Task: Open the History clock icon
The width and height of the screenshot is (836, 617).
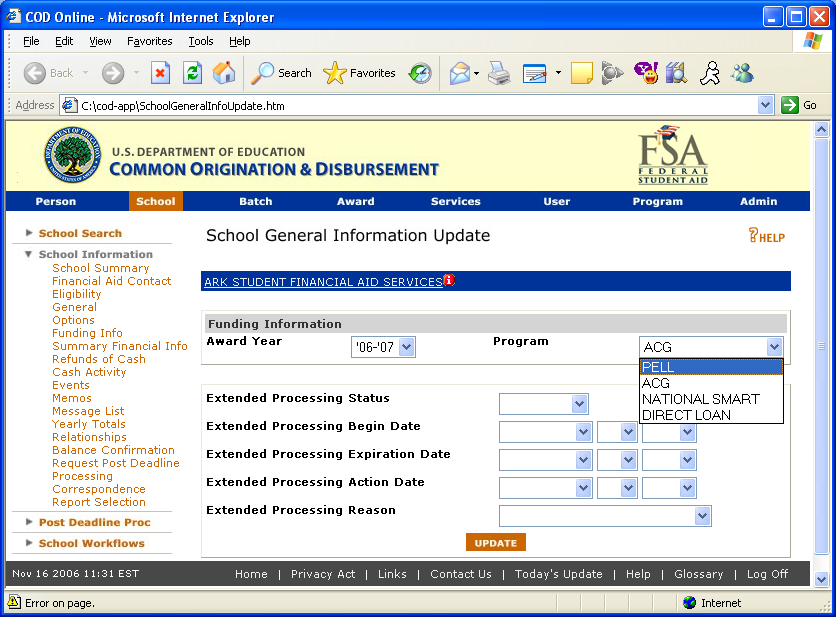Action: (420, 73)
